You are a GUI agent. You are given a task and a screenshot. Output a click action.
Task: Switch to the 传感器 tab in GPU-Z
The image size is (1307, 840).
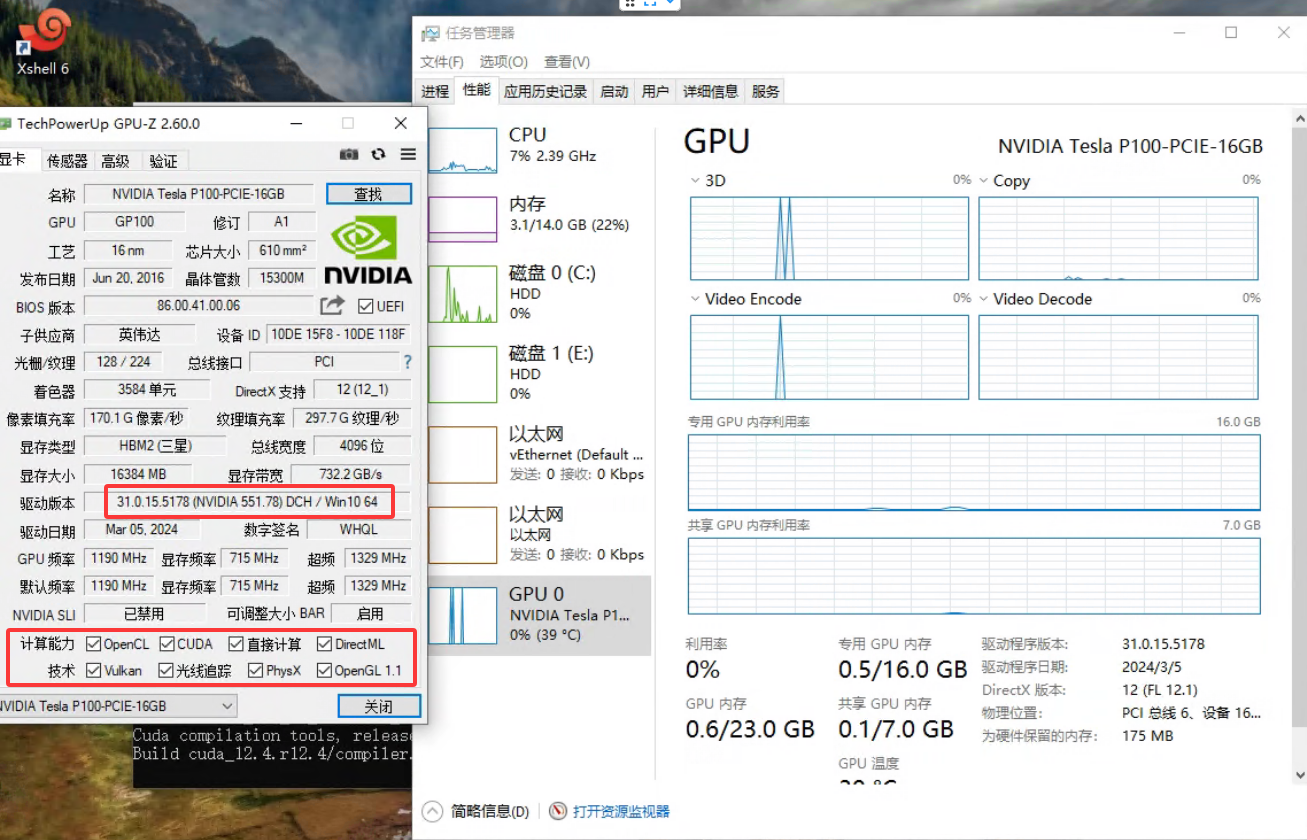pyautogui.click(x=67, y=160)
